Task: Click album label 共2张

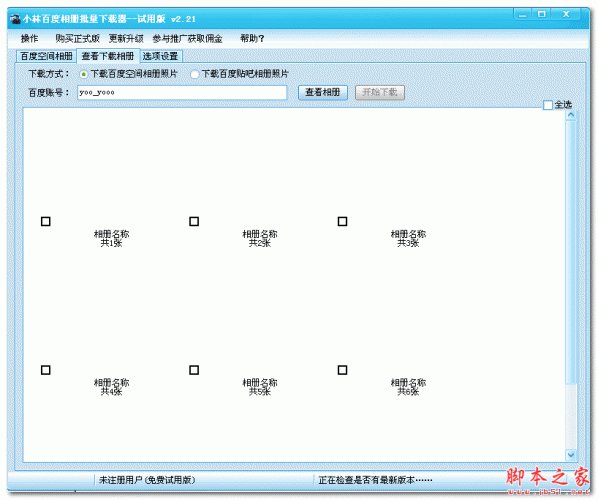Action: [x=260, y=243]
